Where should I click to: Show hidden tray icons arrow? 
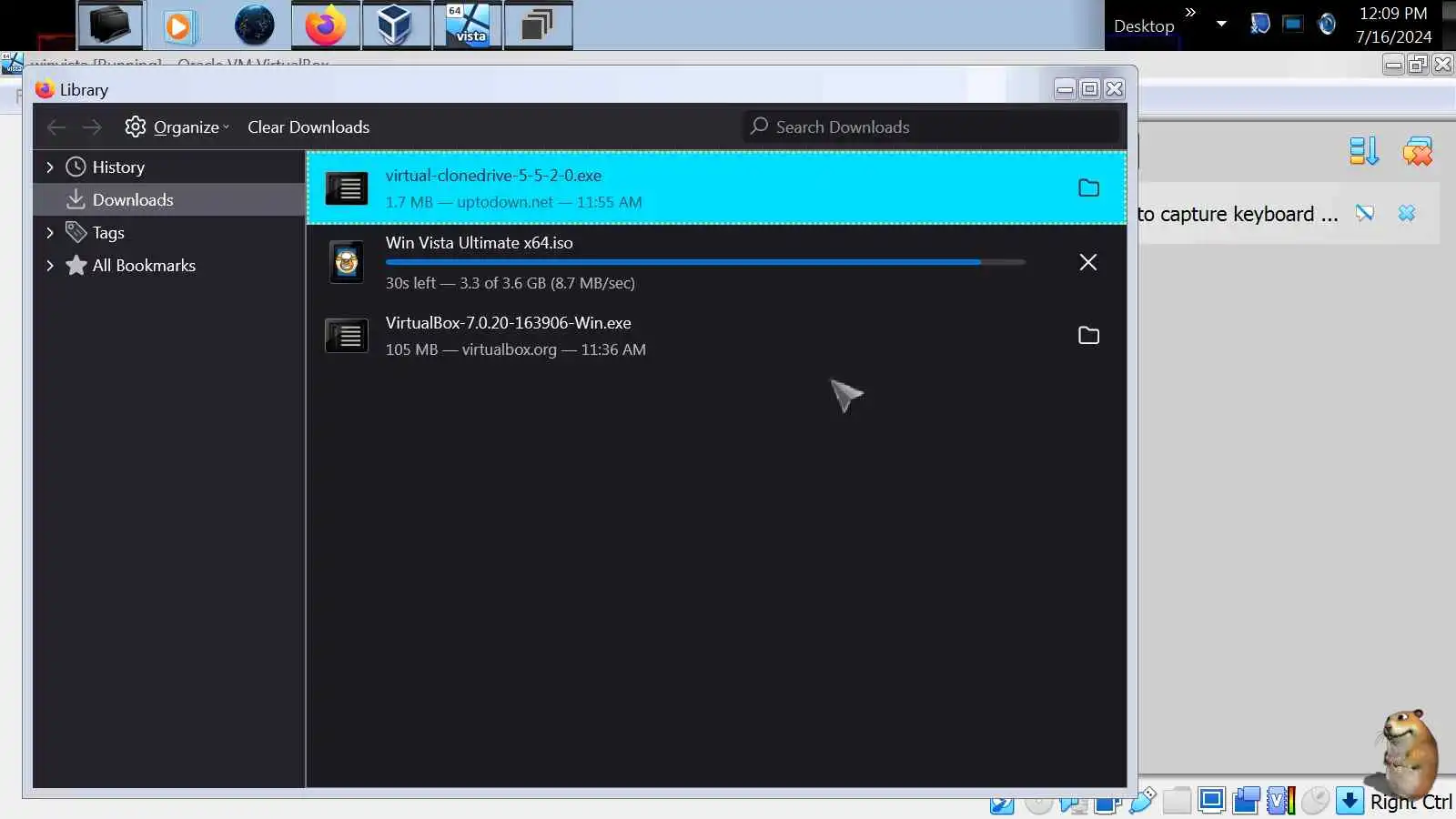[1221, 24]
